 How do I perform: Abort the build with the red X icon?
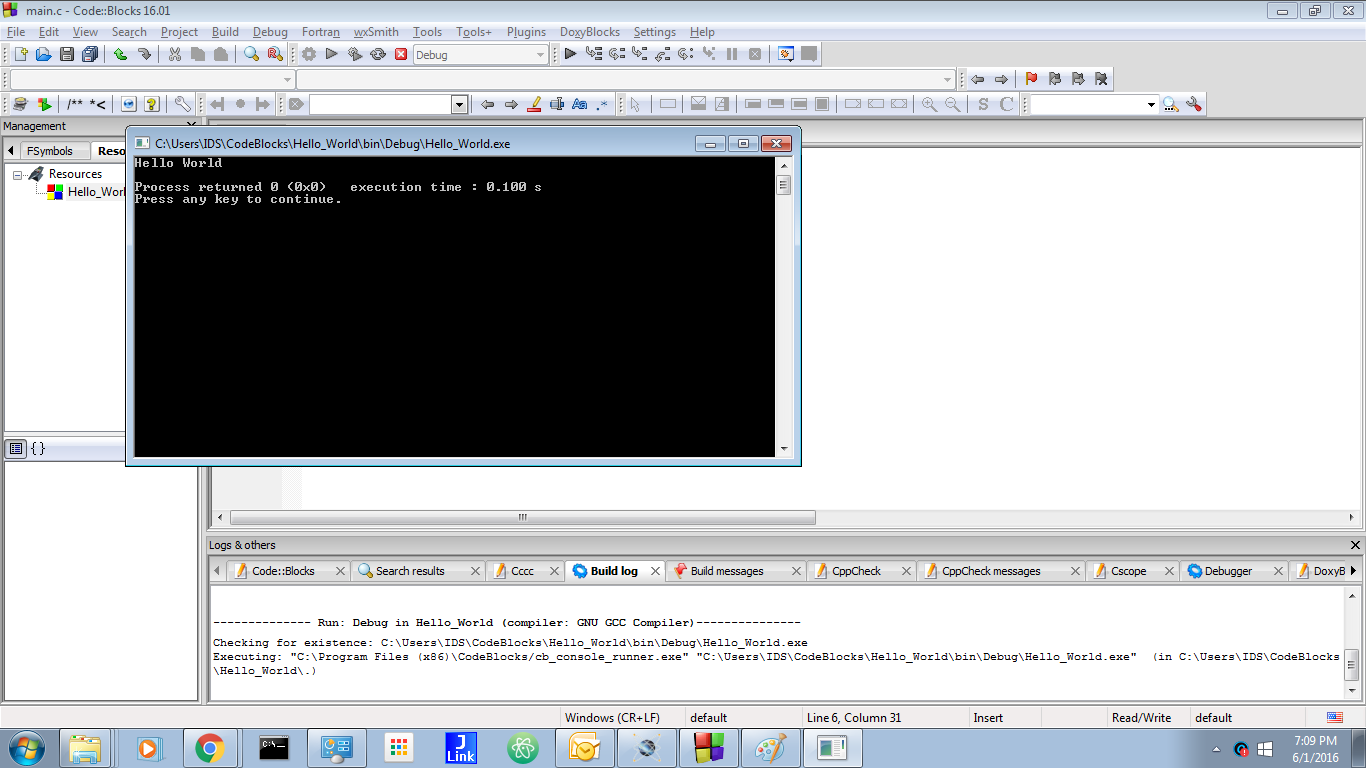pyautogui.click(x=401, y=54)
